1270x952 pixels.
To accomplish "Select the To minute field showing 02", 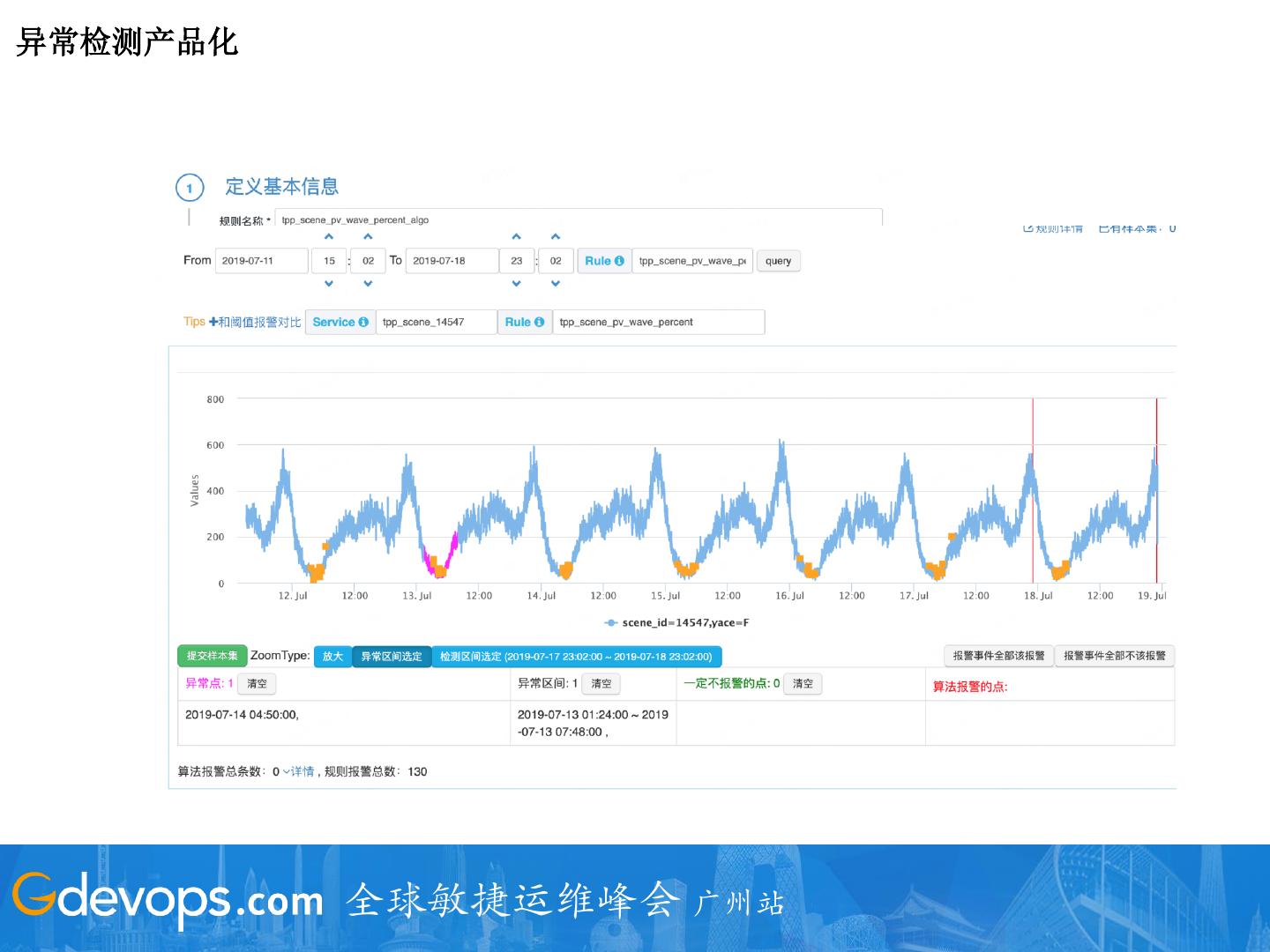I will [x=556, y=261].
